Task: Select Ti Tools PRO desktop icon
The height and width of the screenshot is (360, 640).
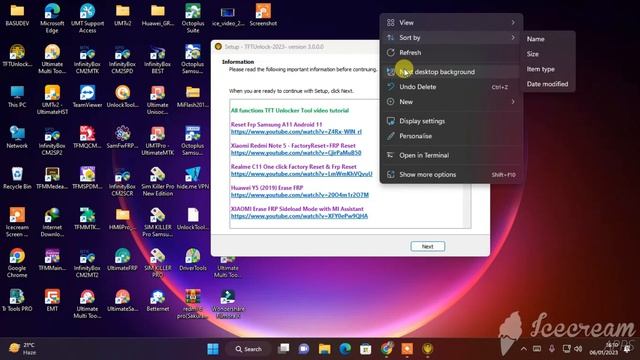Action: point(17,300)
